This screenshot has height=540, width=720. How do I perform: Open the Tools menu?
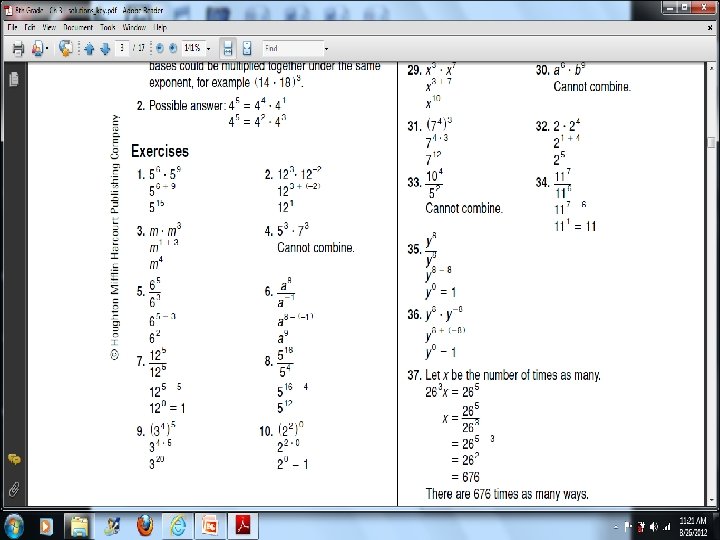click(x=108, y=28)
